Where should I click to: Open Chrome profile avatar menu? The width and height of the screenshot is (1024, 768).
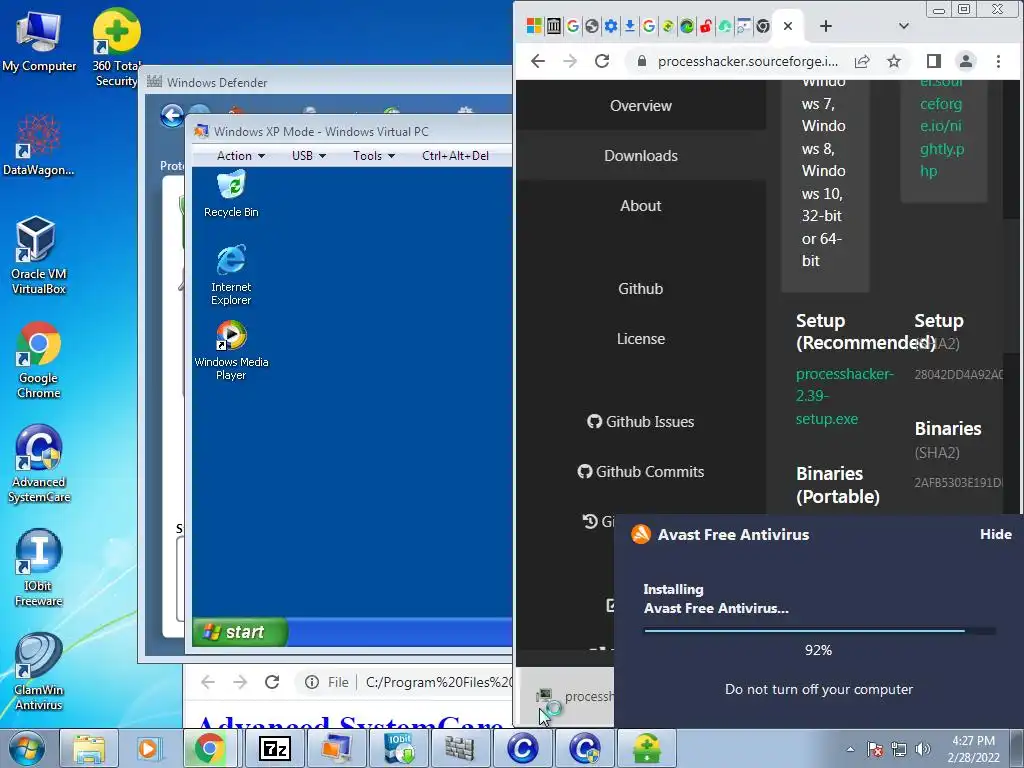tap(965, 61)
